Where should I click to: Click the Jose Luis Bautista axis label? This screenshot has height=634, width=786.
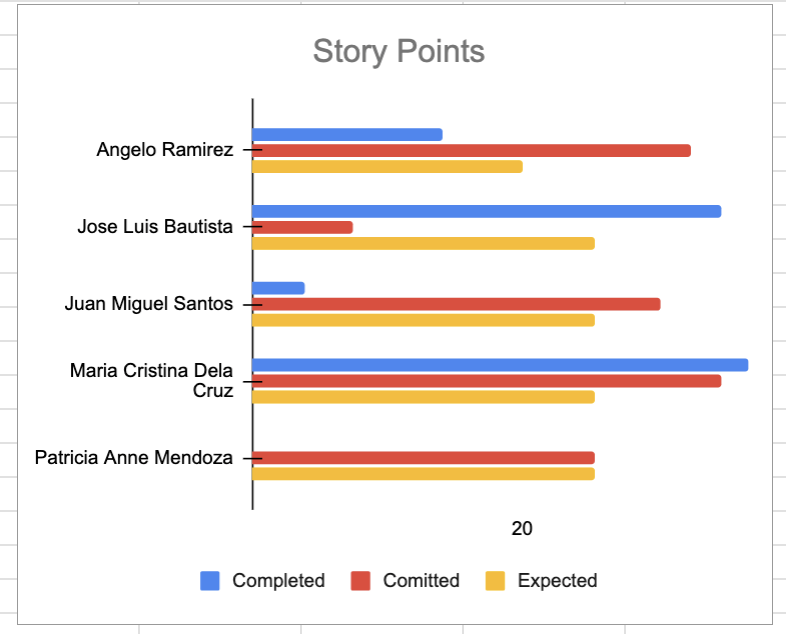tap(155, 227)
